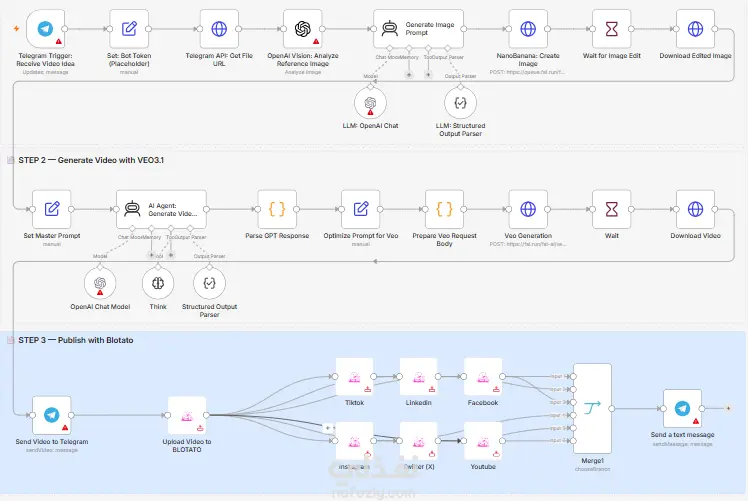
Task: Select the Think tool sub-node
Action: (x=158, y=283)
